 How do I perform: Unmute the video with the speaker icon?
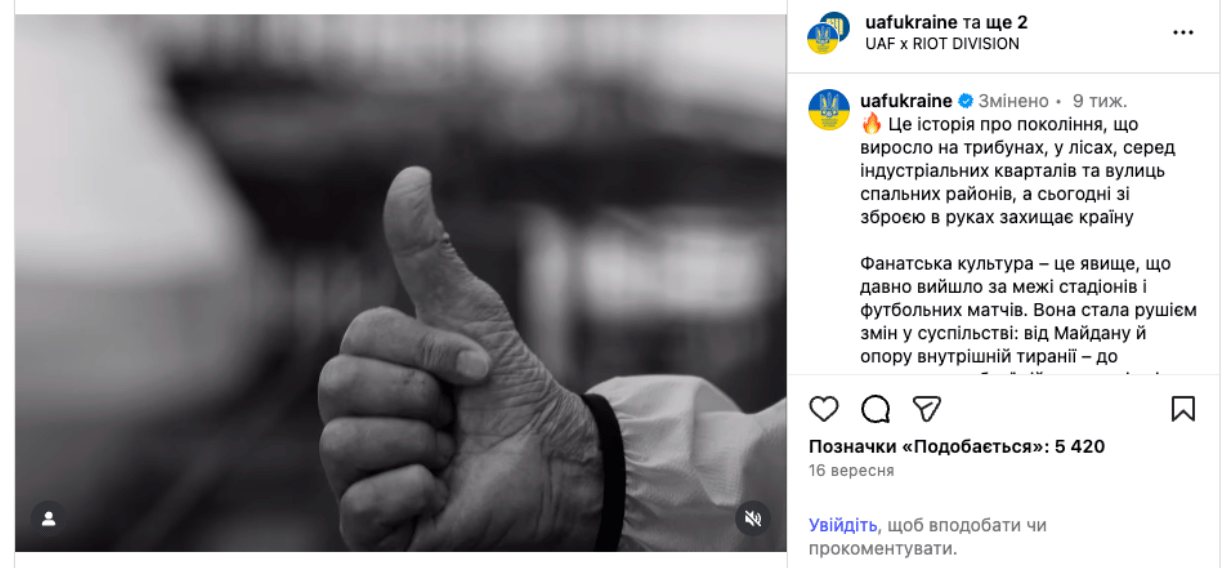point(753,518)
